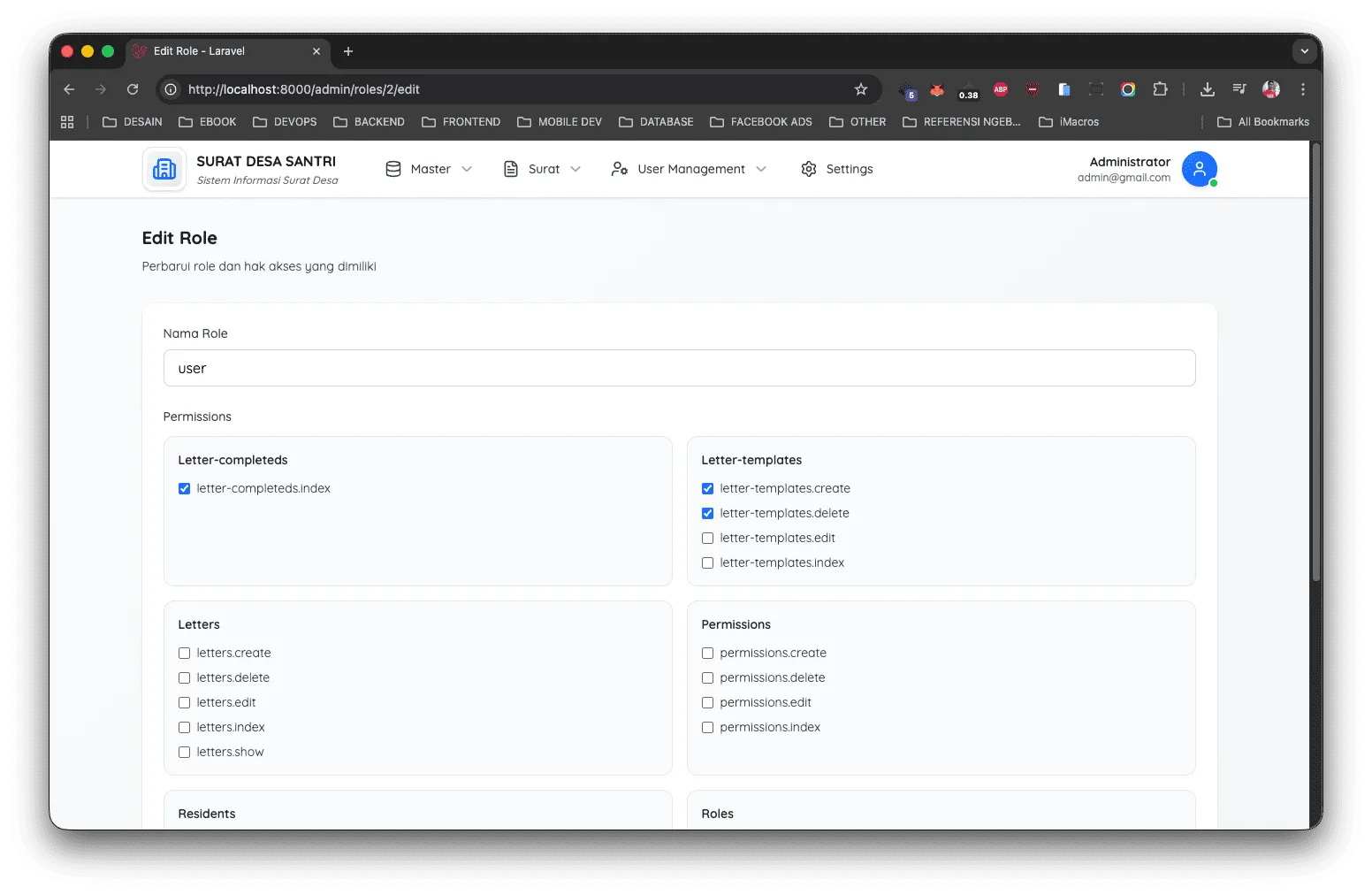Open the MOBILE DEV bookmarks folder

click(x=560, y=122)
